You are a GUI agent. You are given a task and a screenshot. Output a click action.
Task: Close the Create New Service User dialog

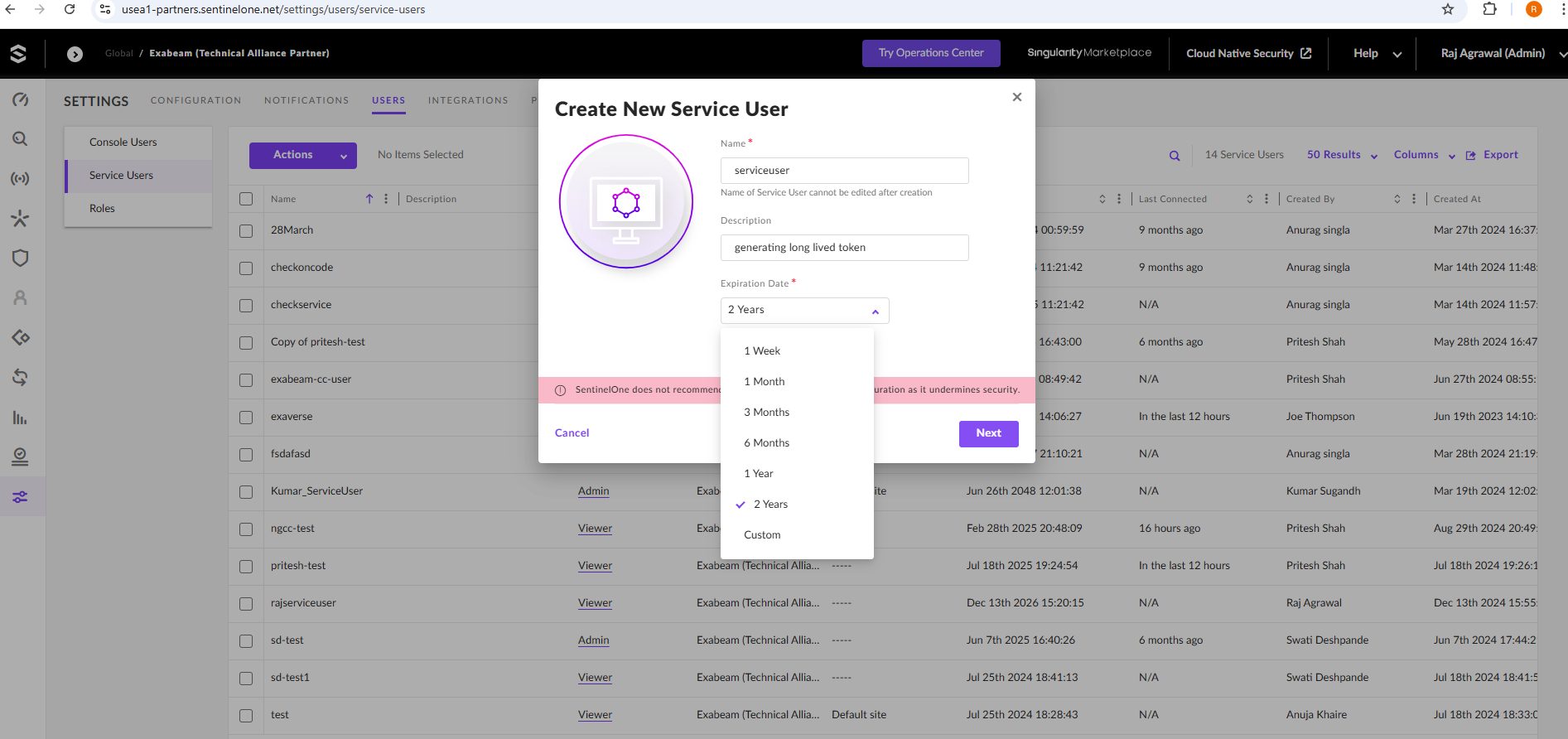click(x=1016, y=97)
